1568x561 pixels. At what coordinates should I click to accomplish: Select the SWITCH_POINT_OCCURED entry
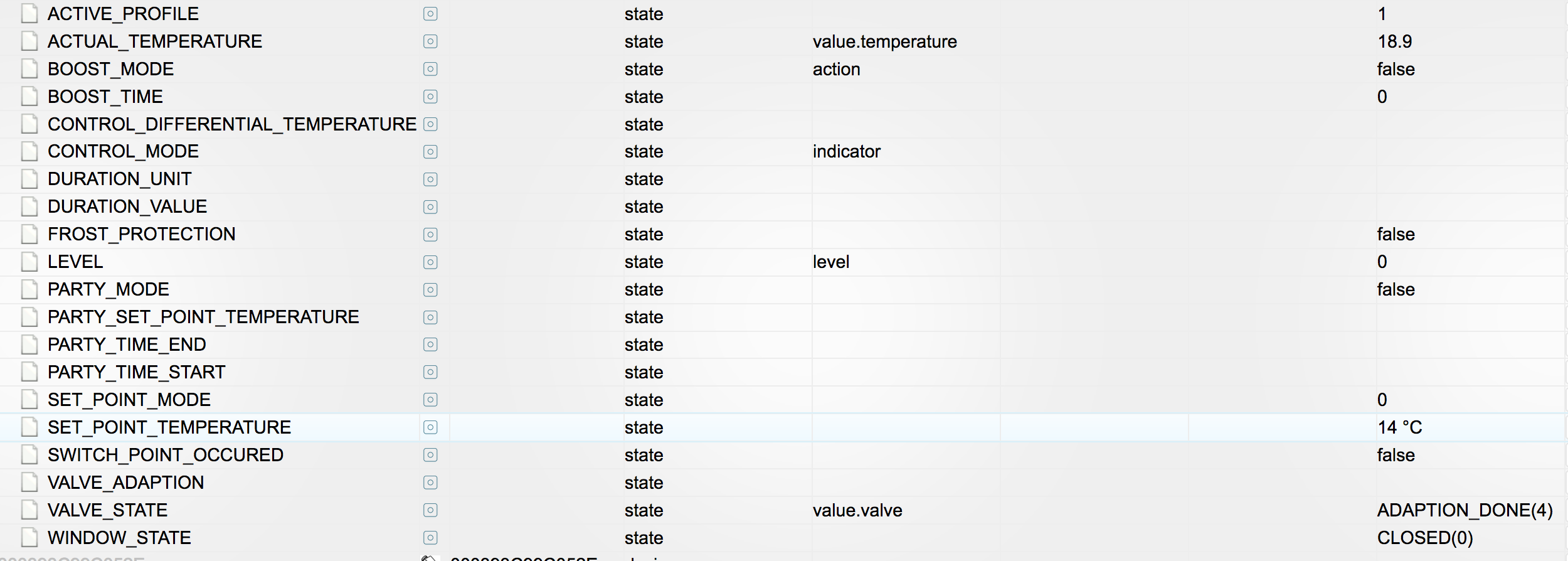point(166,455)
